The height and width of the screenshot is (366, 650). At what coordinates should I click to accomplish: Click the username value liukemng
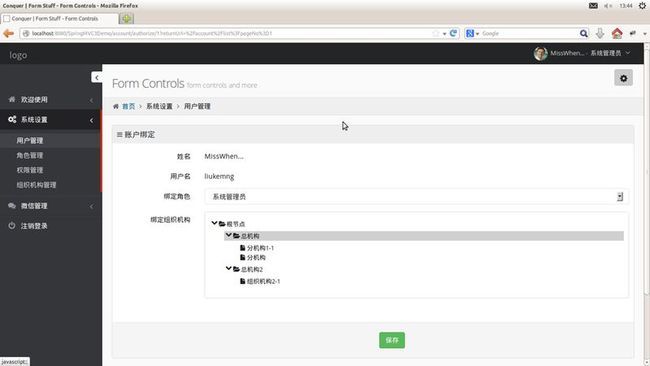[x=219, y=177]
